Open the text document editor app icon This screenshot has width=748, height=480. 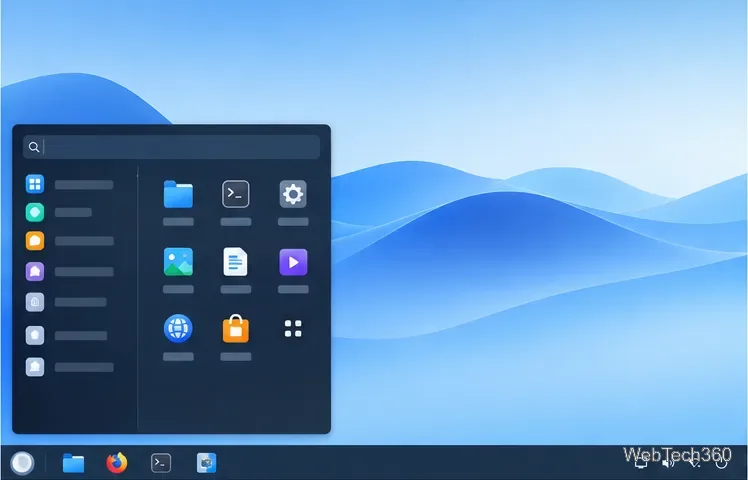point(236,262)
